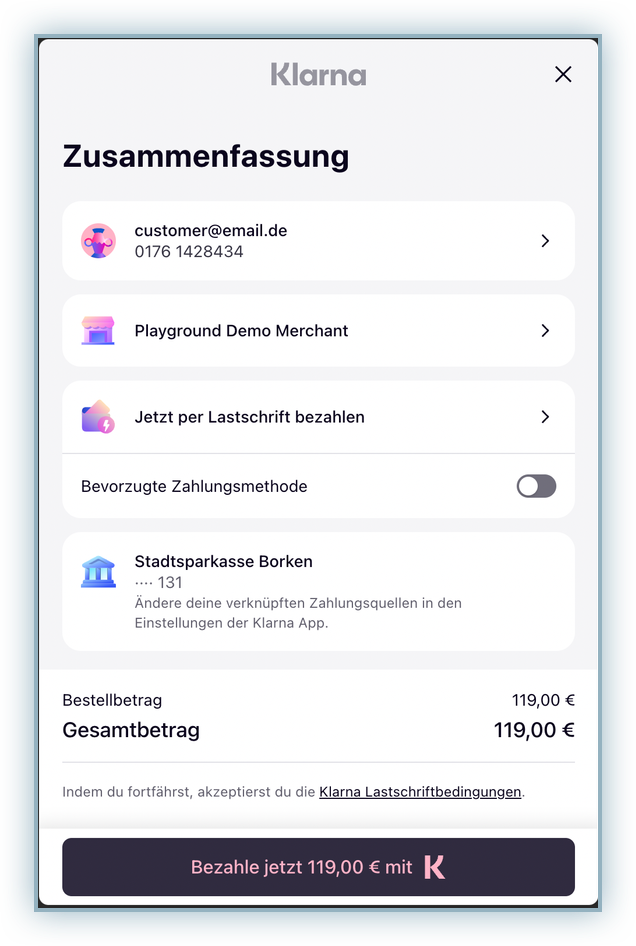Click the Playground Demo Merchant shop icon
The height and width of the screenshot is (946, 636).
98,331
